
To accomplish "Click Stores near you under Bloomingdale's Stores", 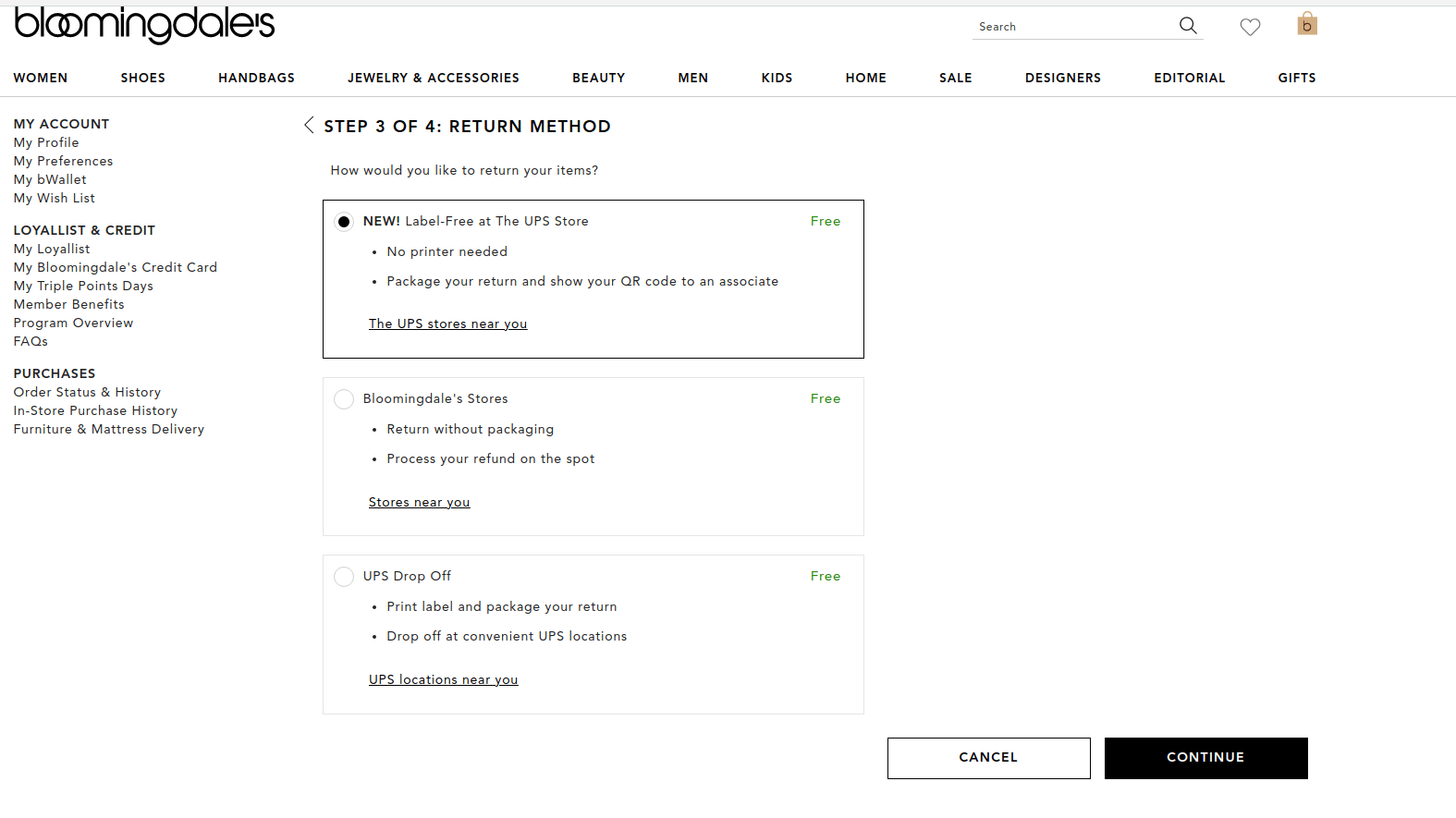I will click(419, 501).
